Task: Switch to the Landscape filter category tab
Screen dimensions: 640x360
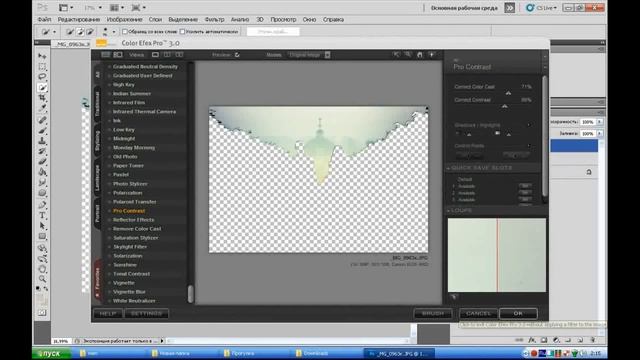Action: pos(97,178)
